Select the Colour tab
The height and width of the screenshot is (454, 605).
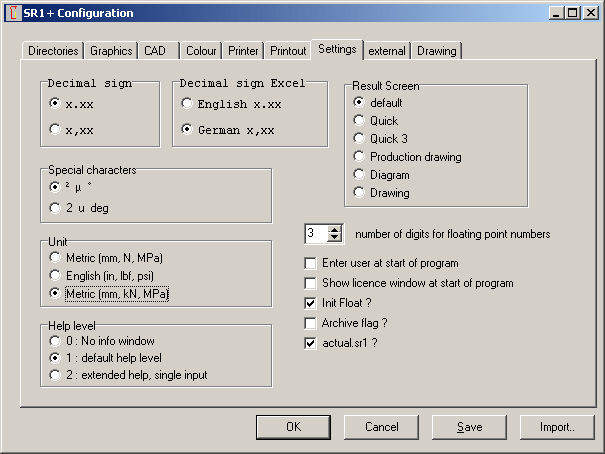pyautogui.click(x=201, y=51)
